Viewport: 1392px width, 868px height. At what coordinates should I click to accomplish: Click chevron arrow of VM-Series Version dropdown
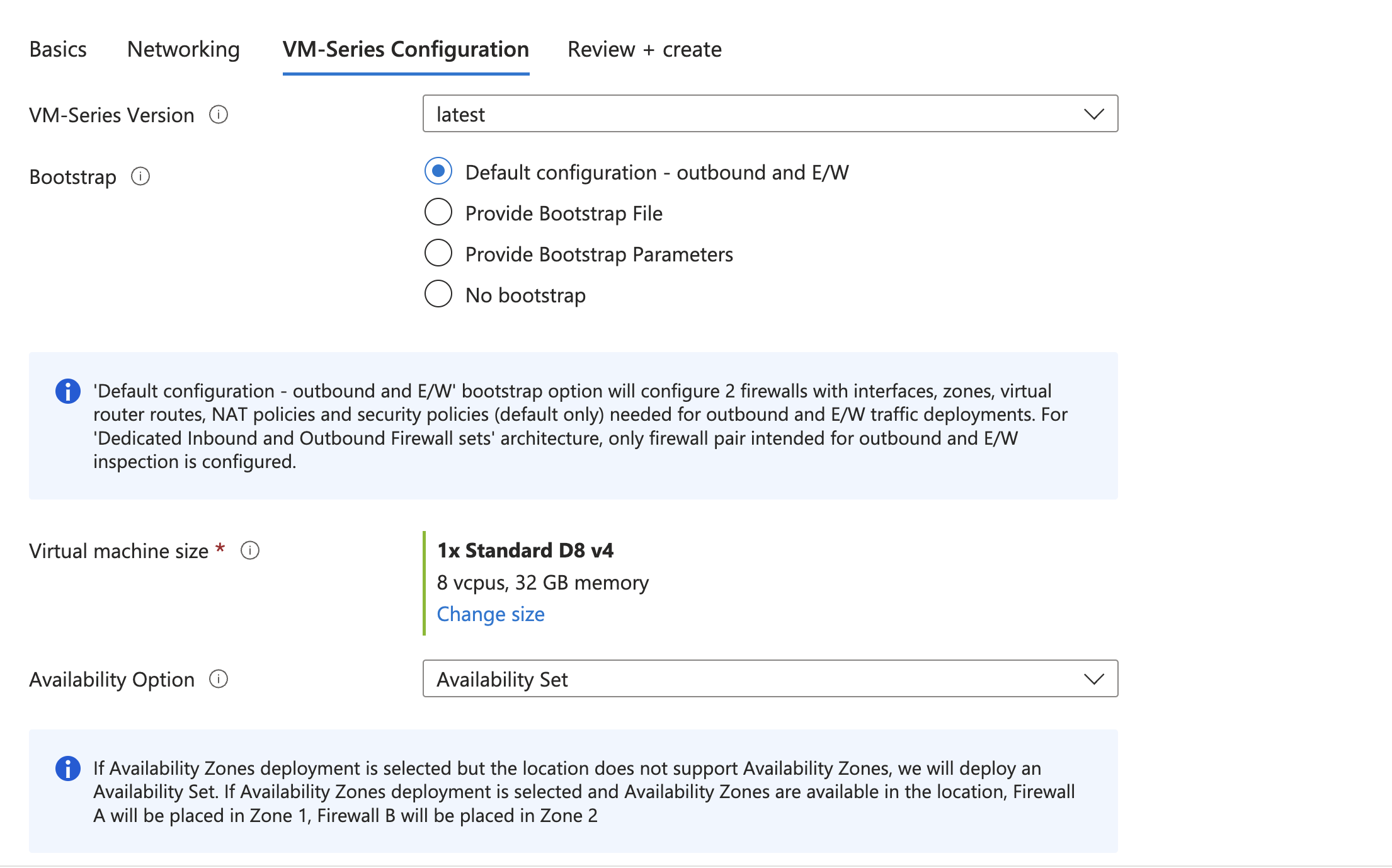point(1093,114)
